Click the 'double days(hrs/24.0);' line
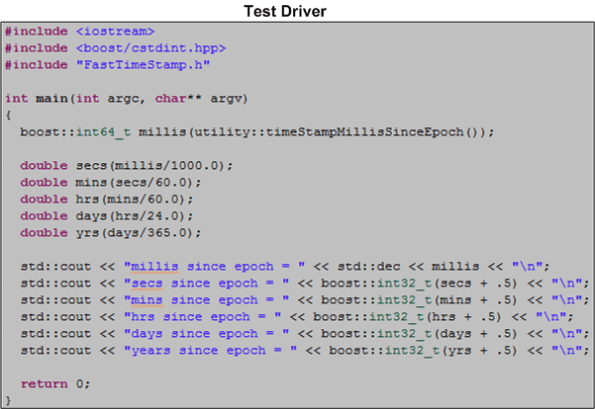Image resolution: width=595 pixels, height=409 pixels. coord(107,216)
